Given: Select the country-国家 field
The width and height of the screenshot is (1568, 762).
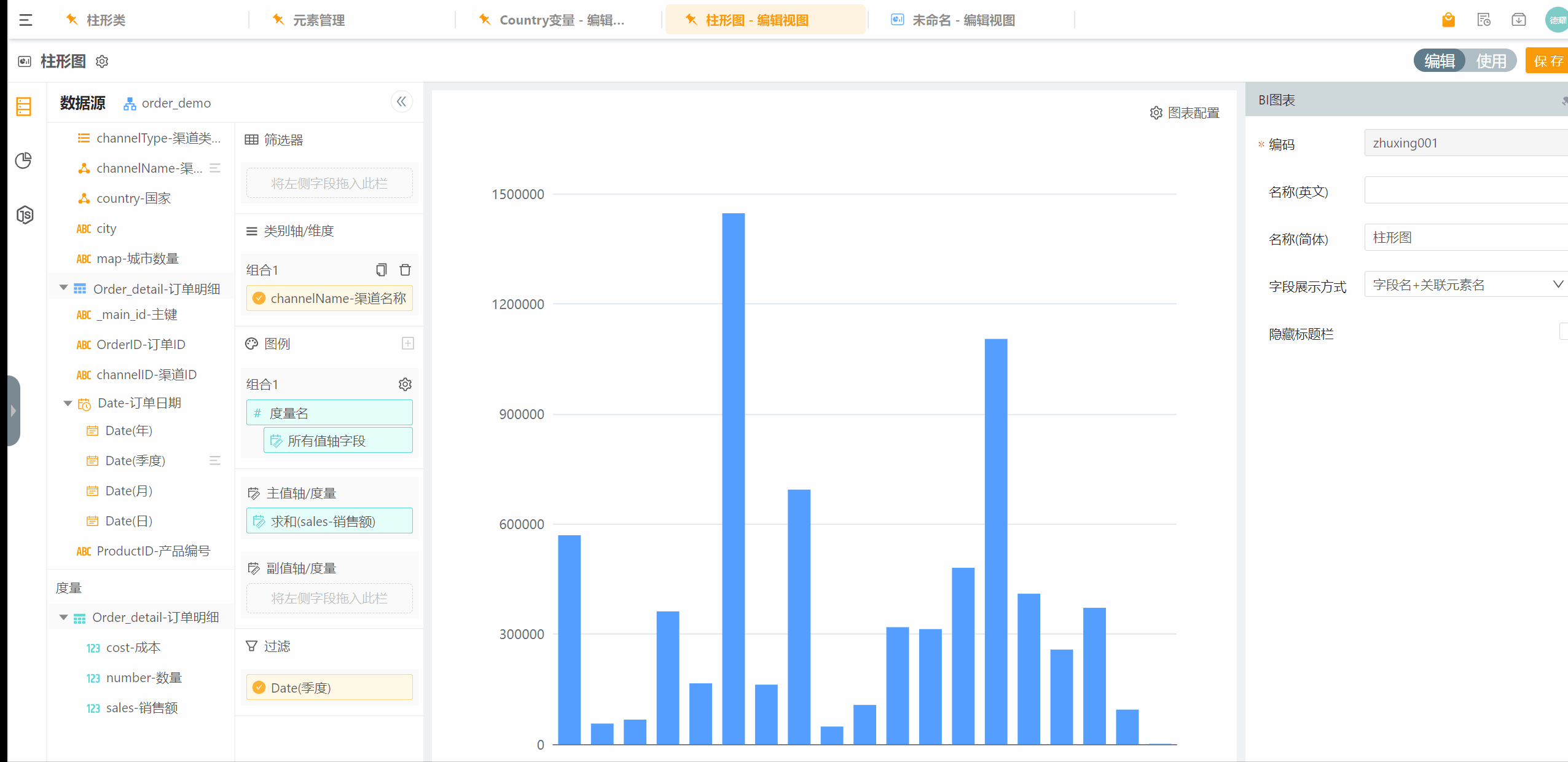Looking at the screenshot, I should pos(133,198).
